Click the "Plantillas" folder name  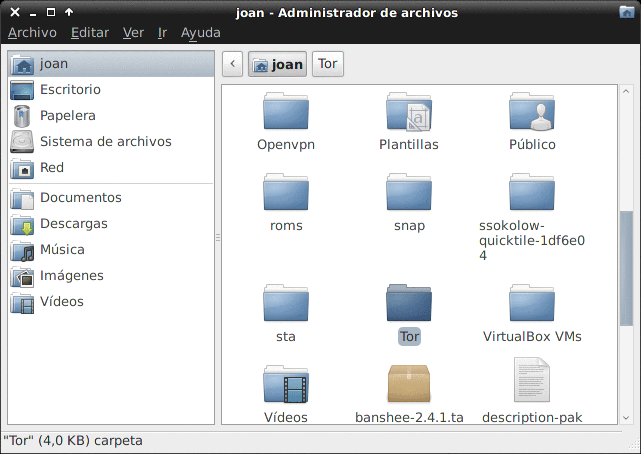click(409, 145)
